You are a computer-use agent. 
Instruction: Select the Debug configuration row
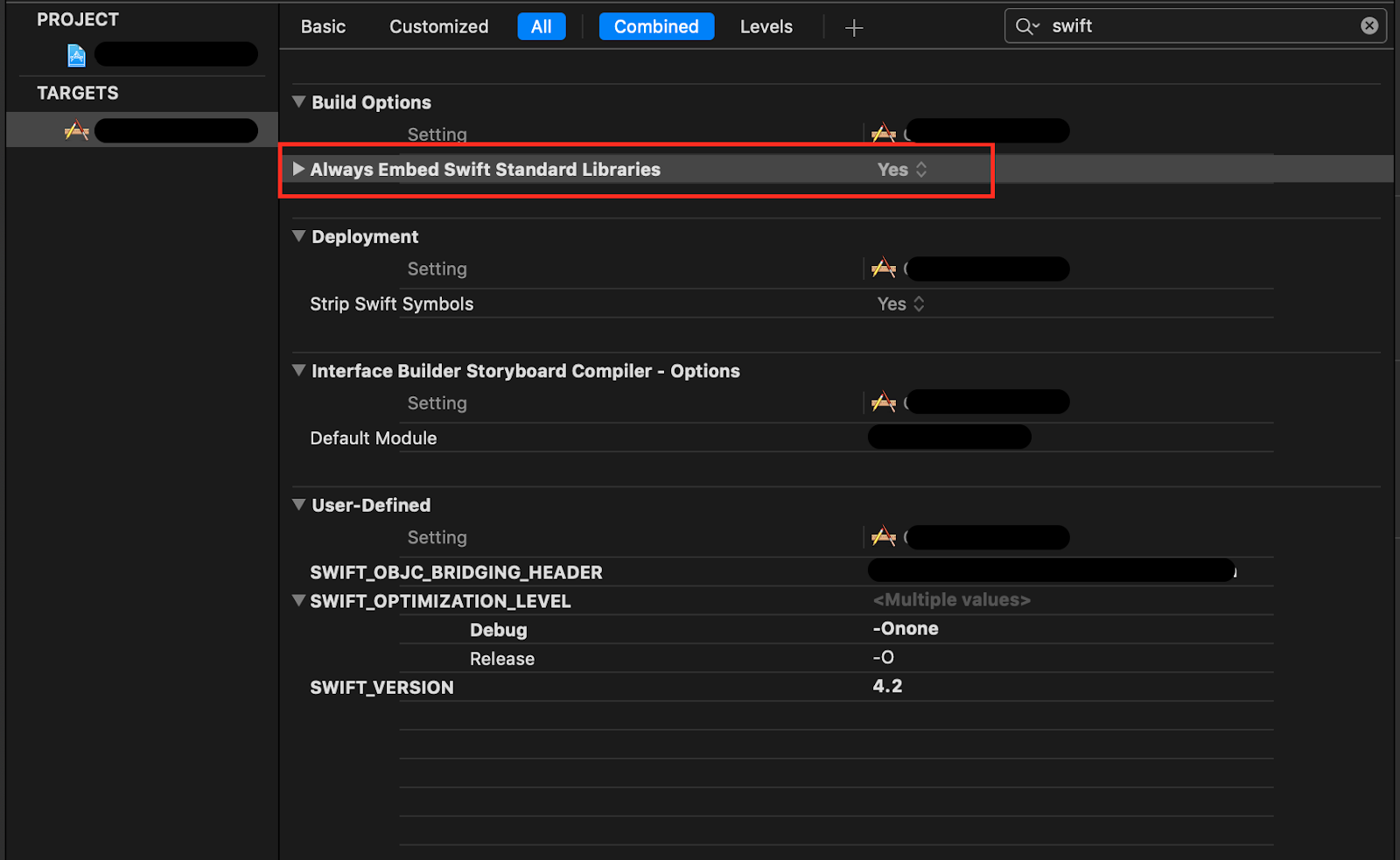498,630
